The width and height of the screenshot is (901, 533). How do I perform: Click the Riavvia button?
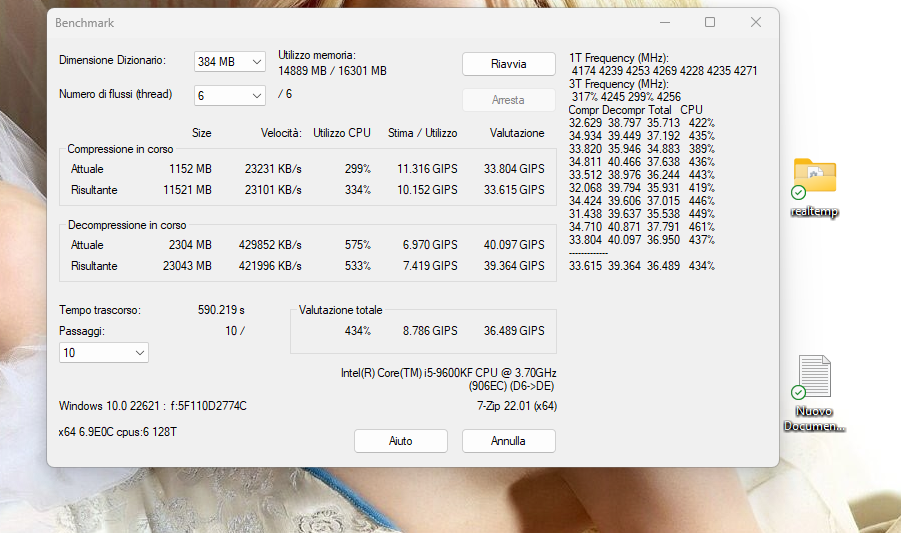509,64
